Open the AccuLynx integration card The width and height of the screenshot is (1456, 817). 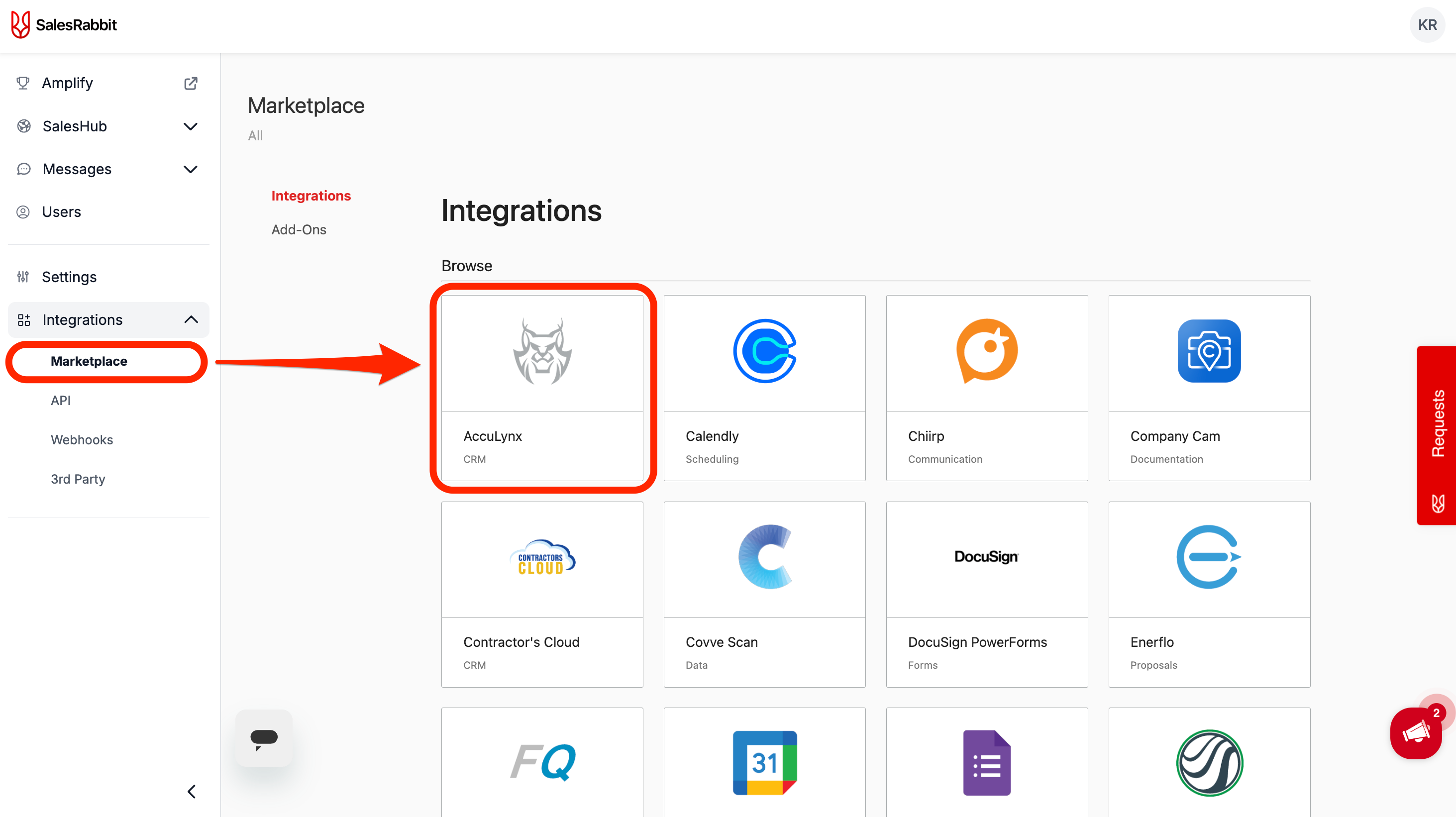541,388
